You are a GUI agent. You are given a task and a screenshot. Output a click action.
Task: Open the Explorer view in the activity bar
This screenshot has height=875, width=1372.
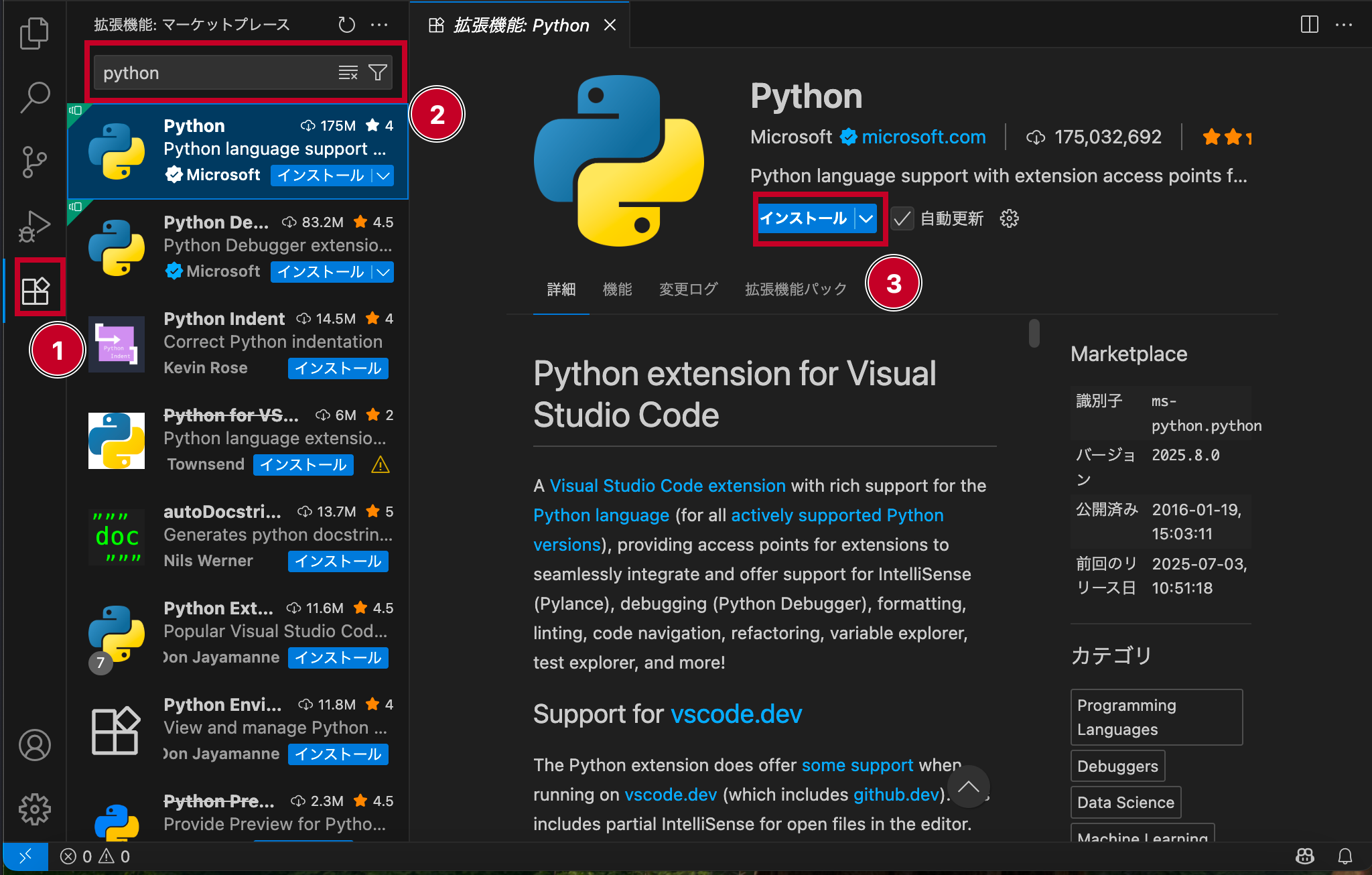pyautogui.click(x=34, y=33)
